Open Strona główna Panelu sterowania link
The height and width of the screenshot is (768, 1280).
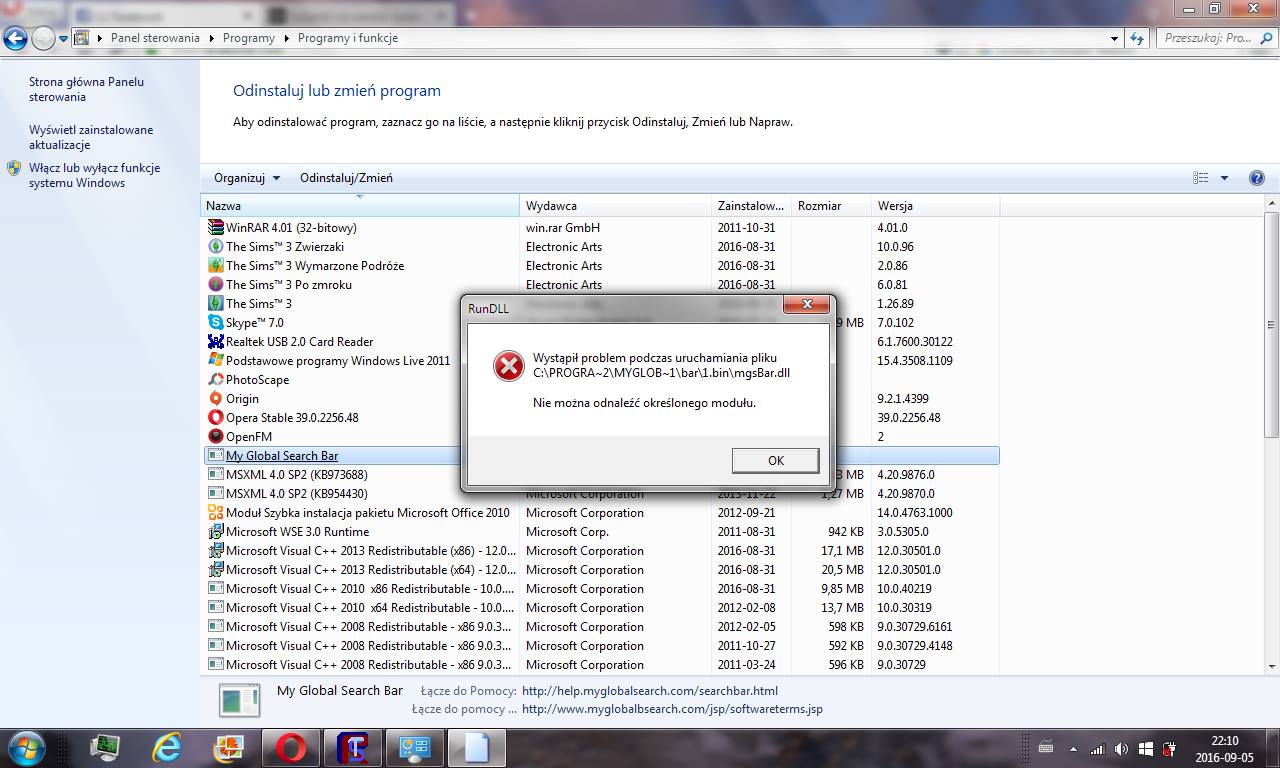click(86, 90)
